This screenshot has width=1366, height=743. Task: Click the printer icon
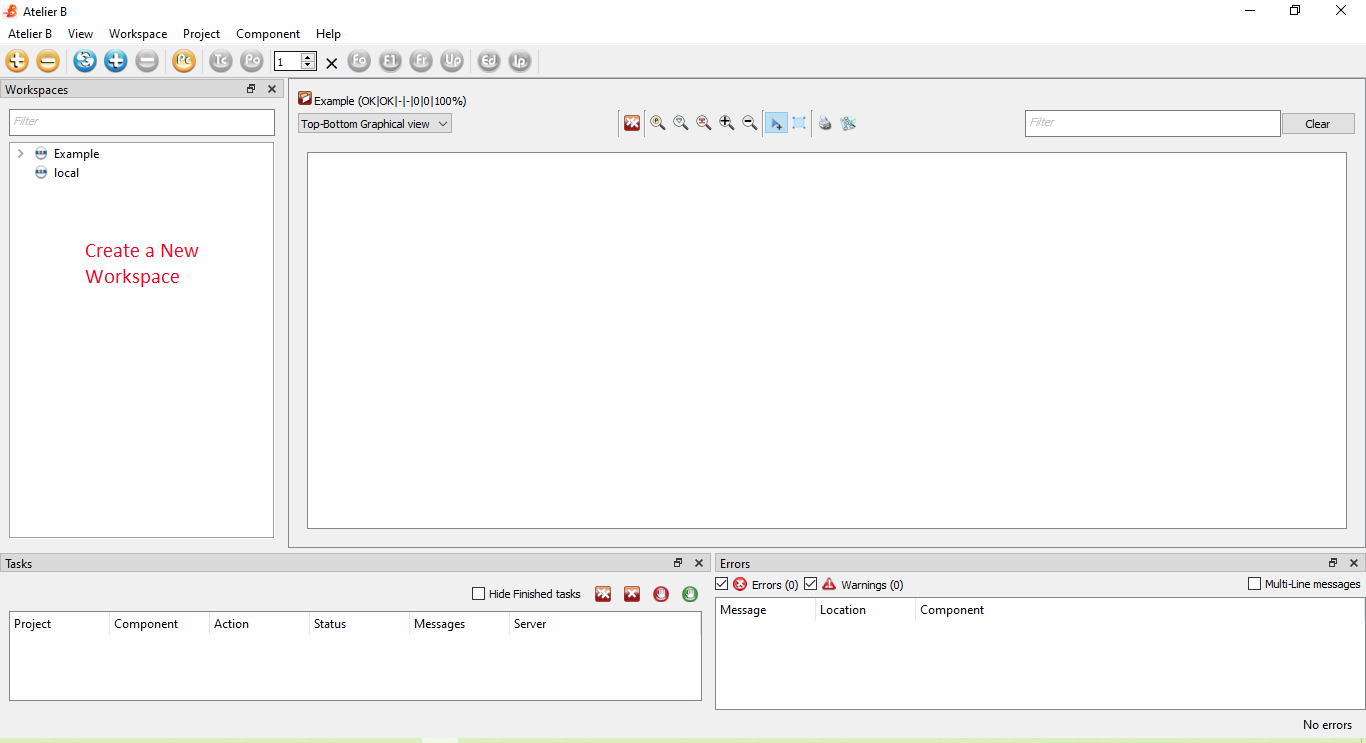coord(825,123)
